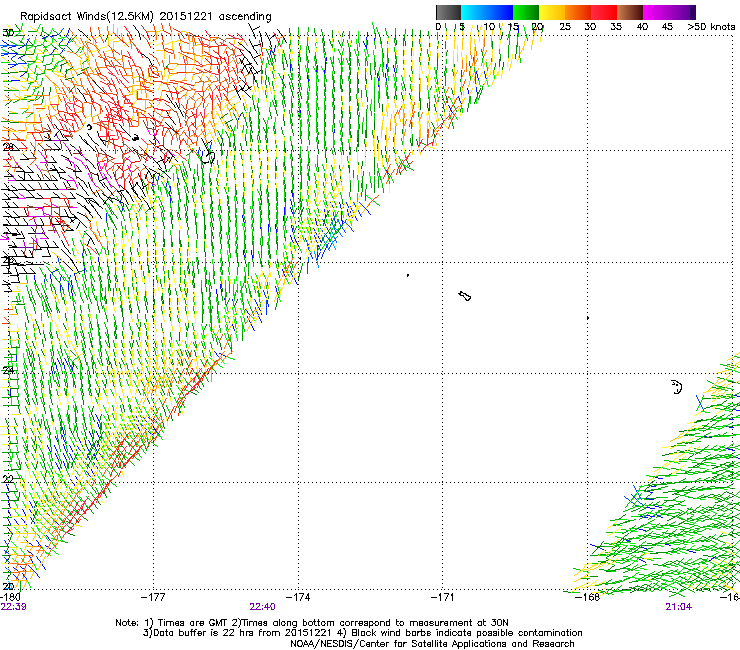Click the small island outline near -171 longitude
This screenshot has width=740, height=650.
point(465,296)
